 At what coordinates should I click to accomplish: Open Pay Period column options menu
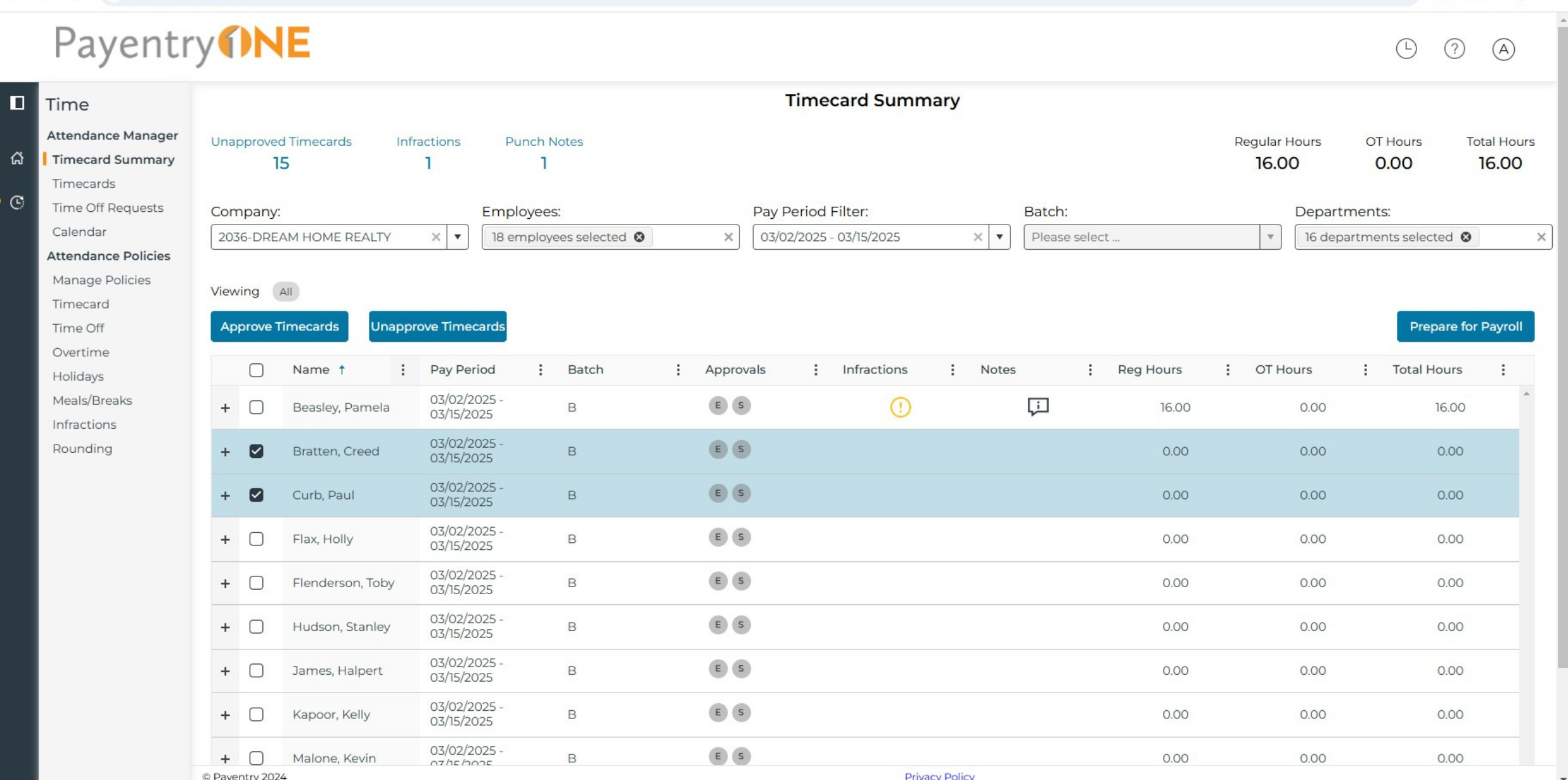[540, 370]
